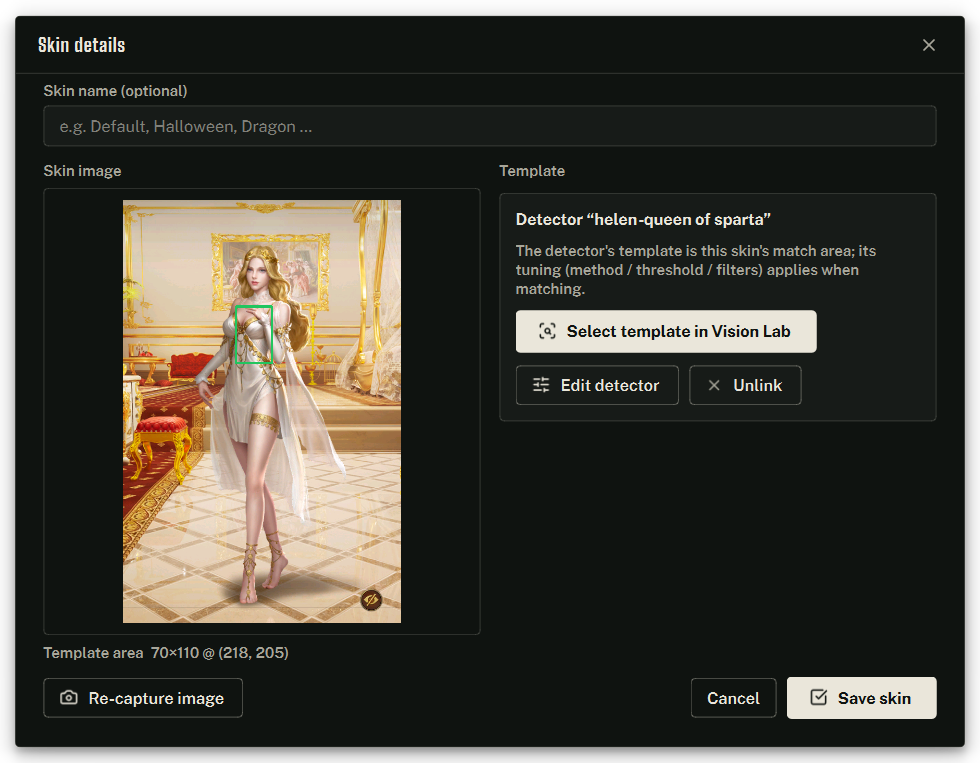Re-capture the skin image
980x763 pixels.
point(143,698)
